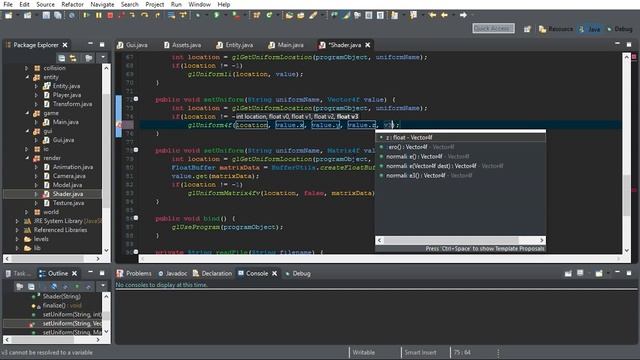
Task: Click the Open Perspective icon
Action: click(527, 29)
